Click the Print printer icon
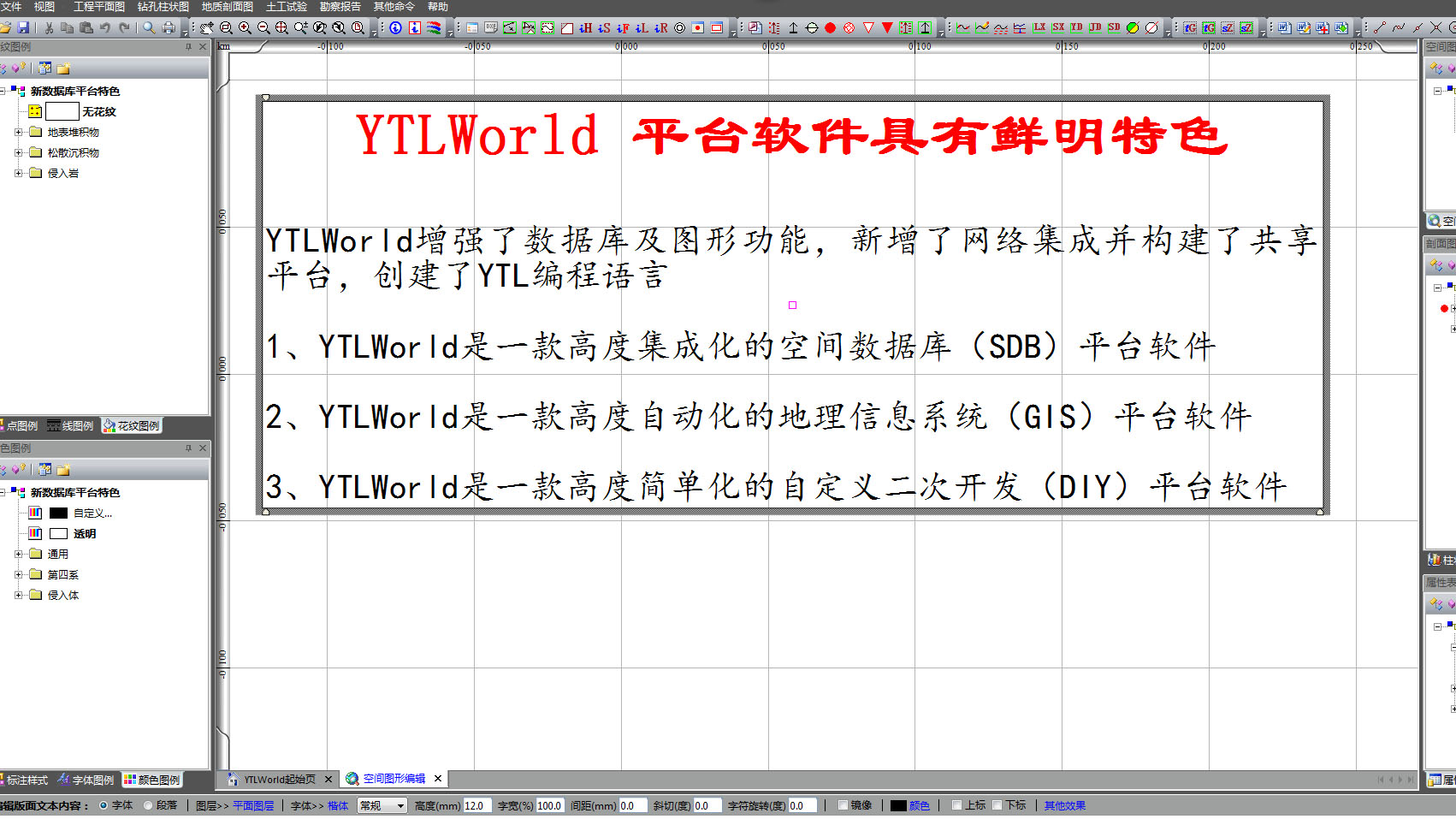1456x819 pixels. click(169, 28)
